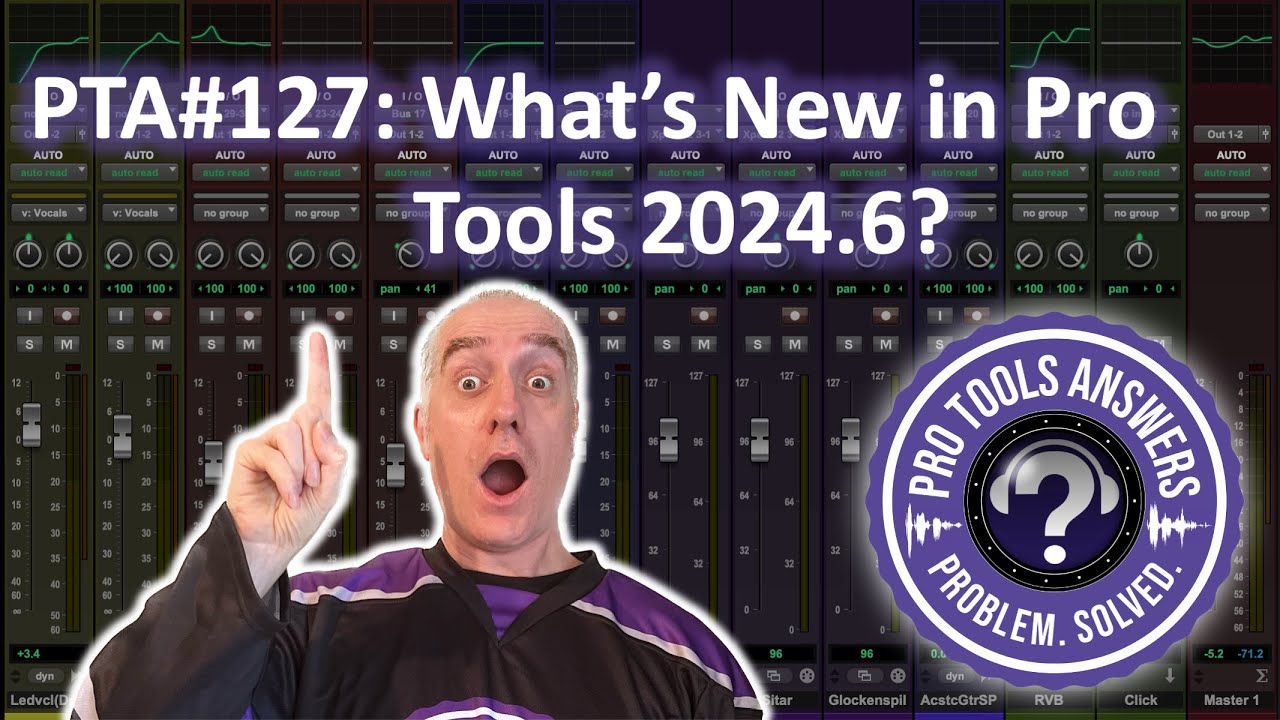1280x720 pixels.
Task: Click the pan knob on the pan 41 track
Action: (412, 254)
